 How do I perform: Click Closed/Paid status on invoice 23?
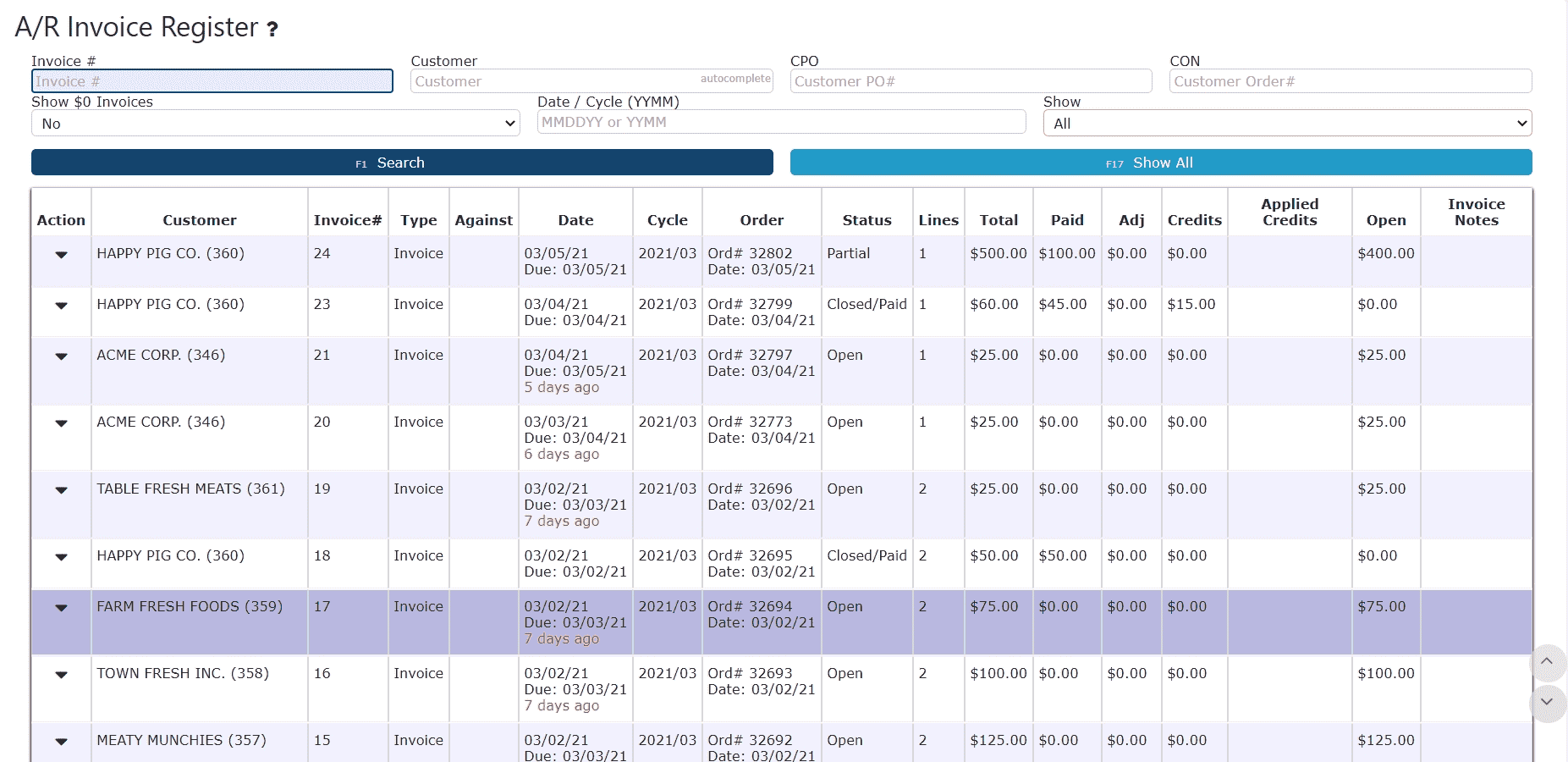point(867,304)
